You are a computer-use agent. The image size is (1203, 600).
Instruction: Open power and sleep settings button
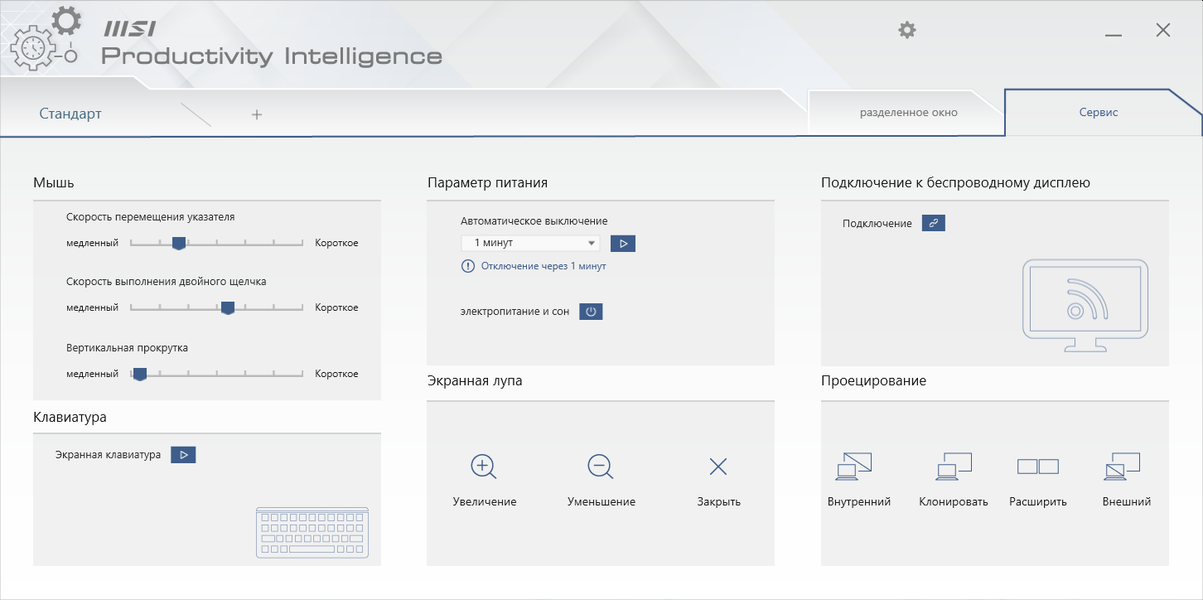pyautogui.click(x=591, y=312)
